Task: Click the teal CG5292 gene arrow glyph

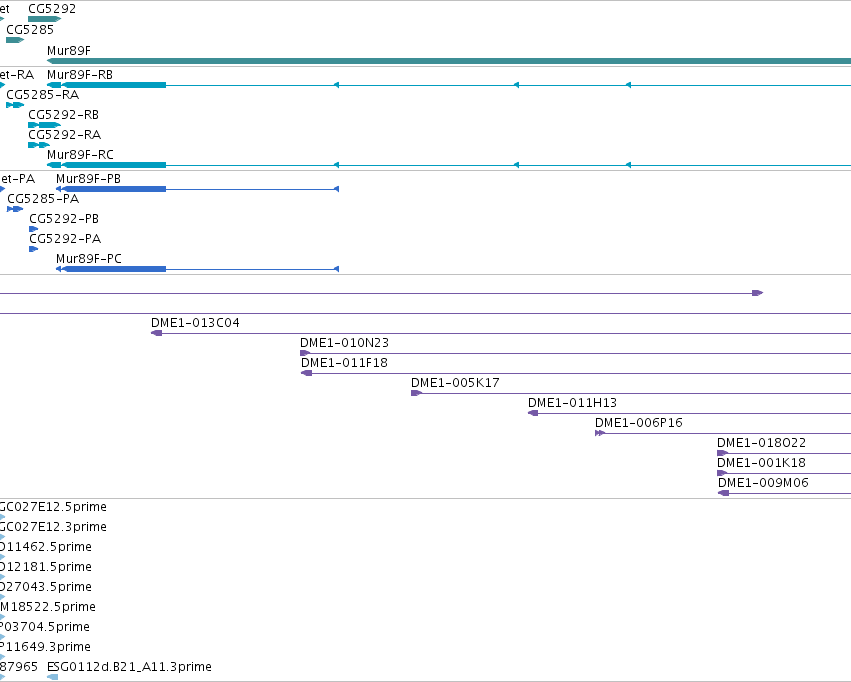Action: [x=45, y=19]
